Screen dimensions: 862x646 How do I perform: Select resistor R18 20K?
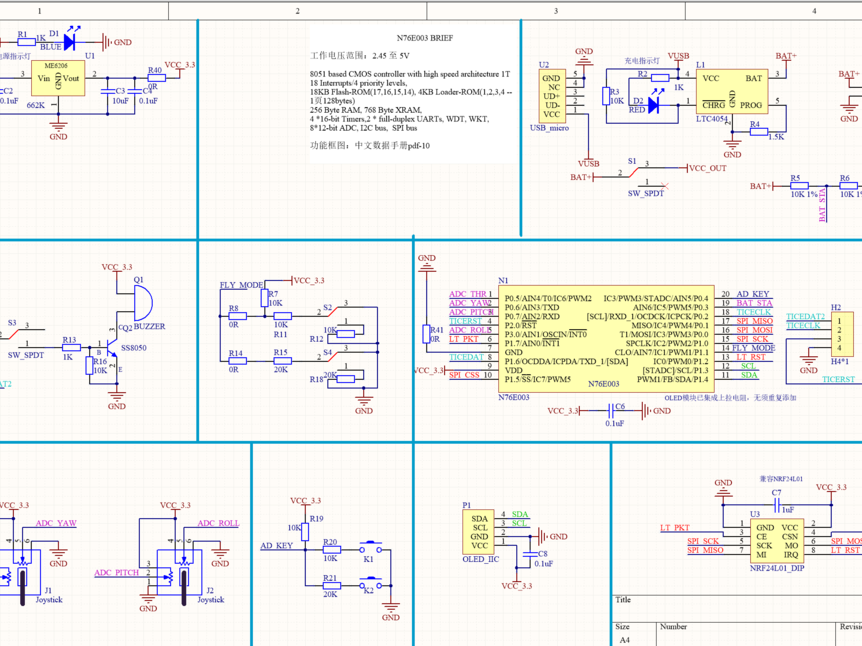pyautogui.click(x=345, y=379)
